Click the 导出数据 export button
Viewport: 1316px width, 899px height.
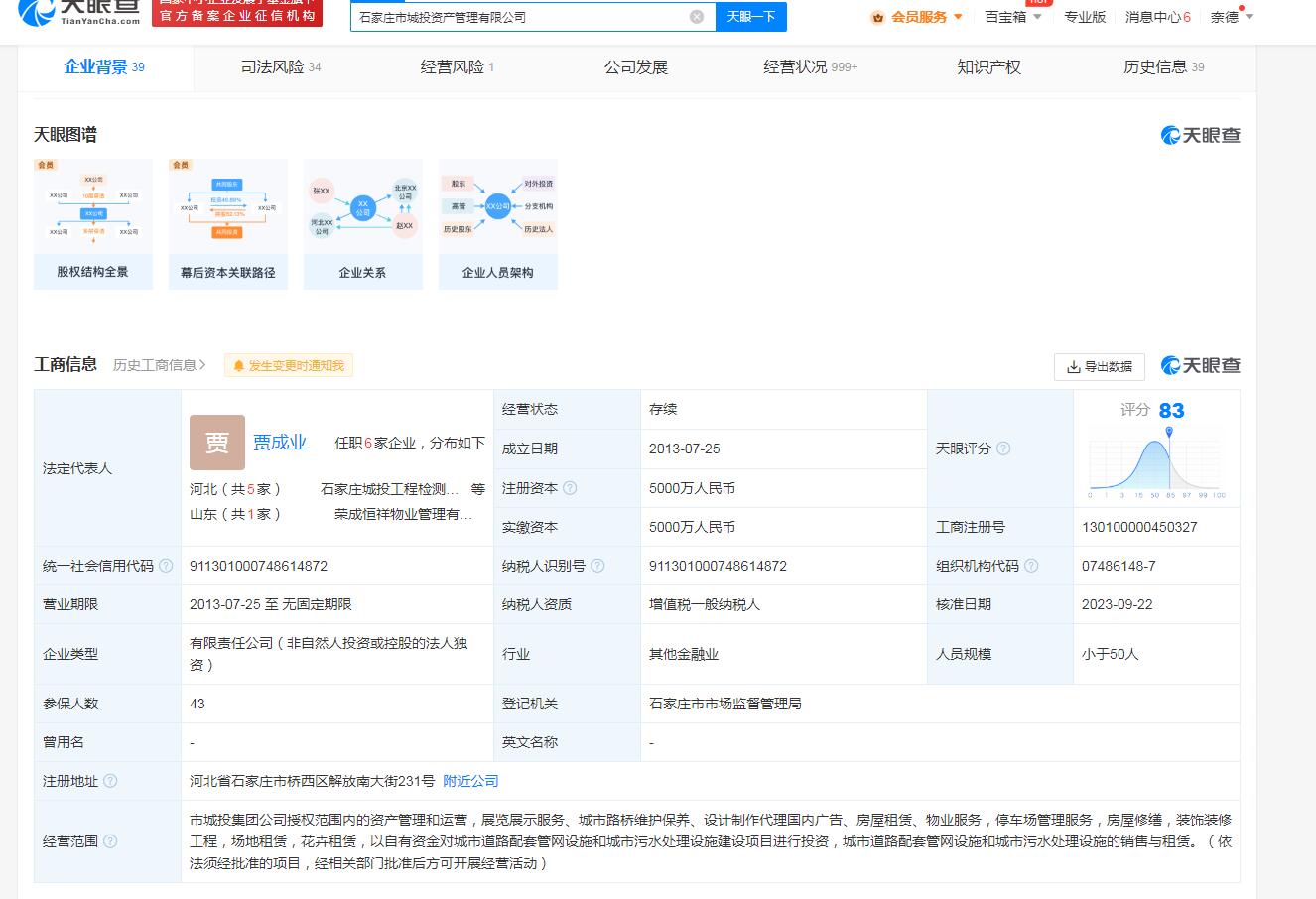tap(1099, 367)
